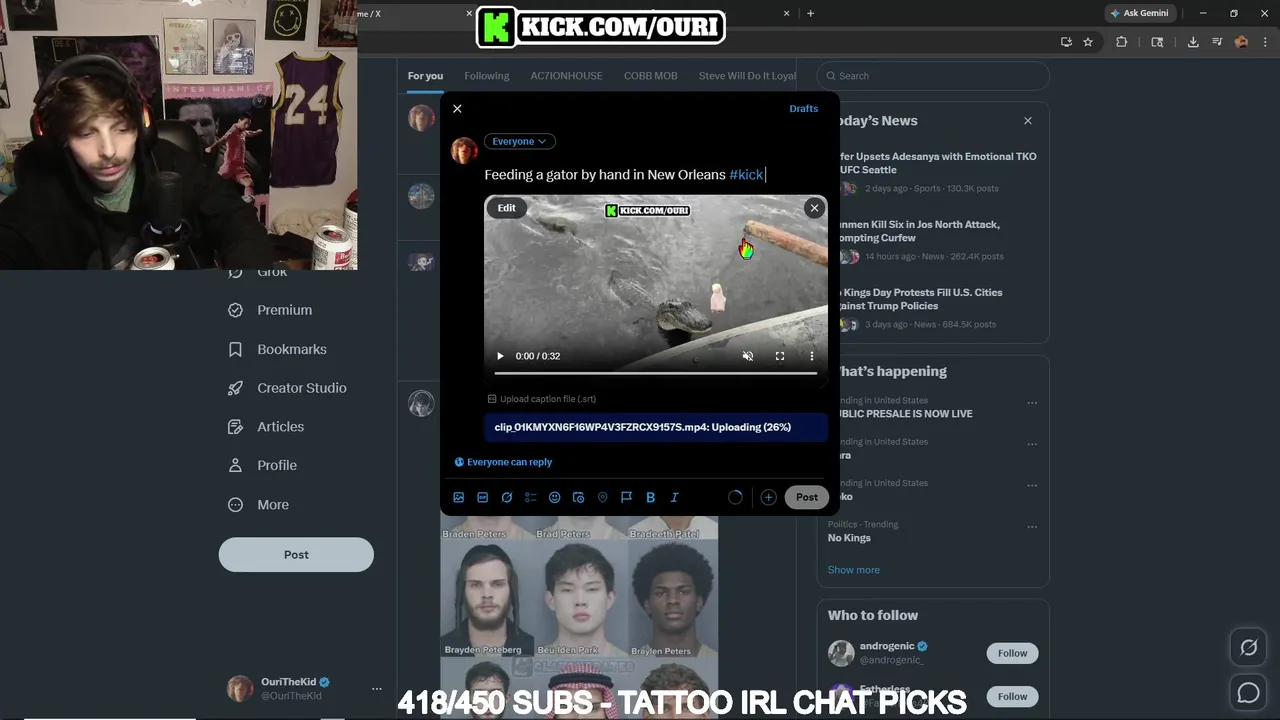Screen dimensions: 1280x720
Task: Enter fullscreen on the video preview
Action: point(780,356)
